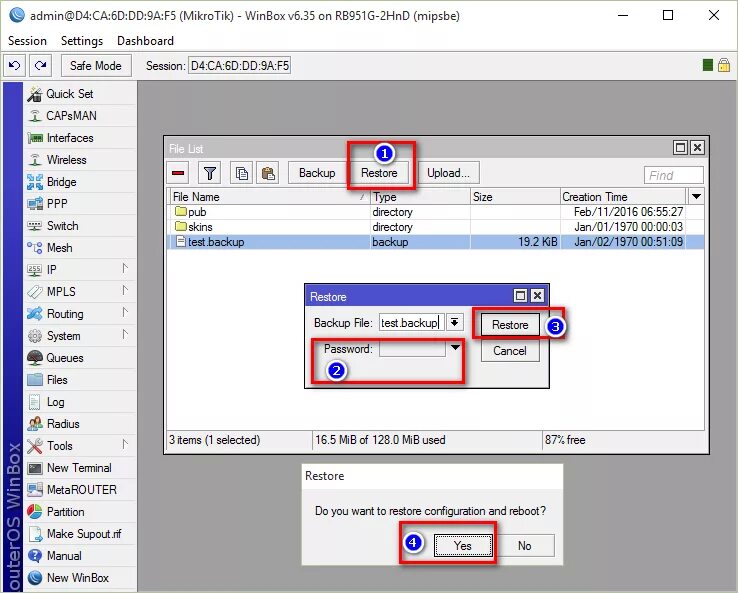
Task: Click the Find search field
Action: 674,176
